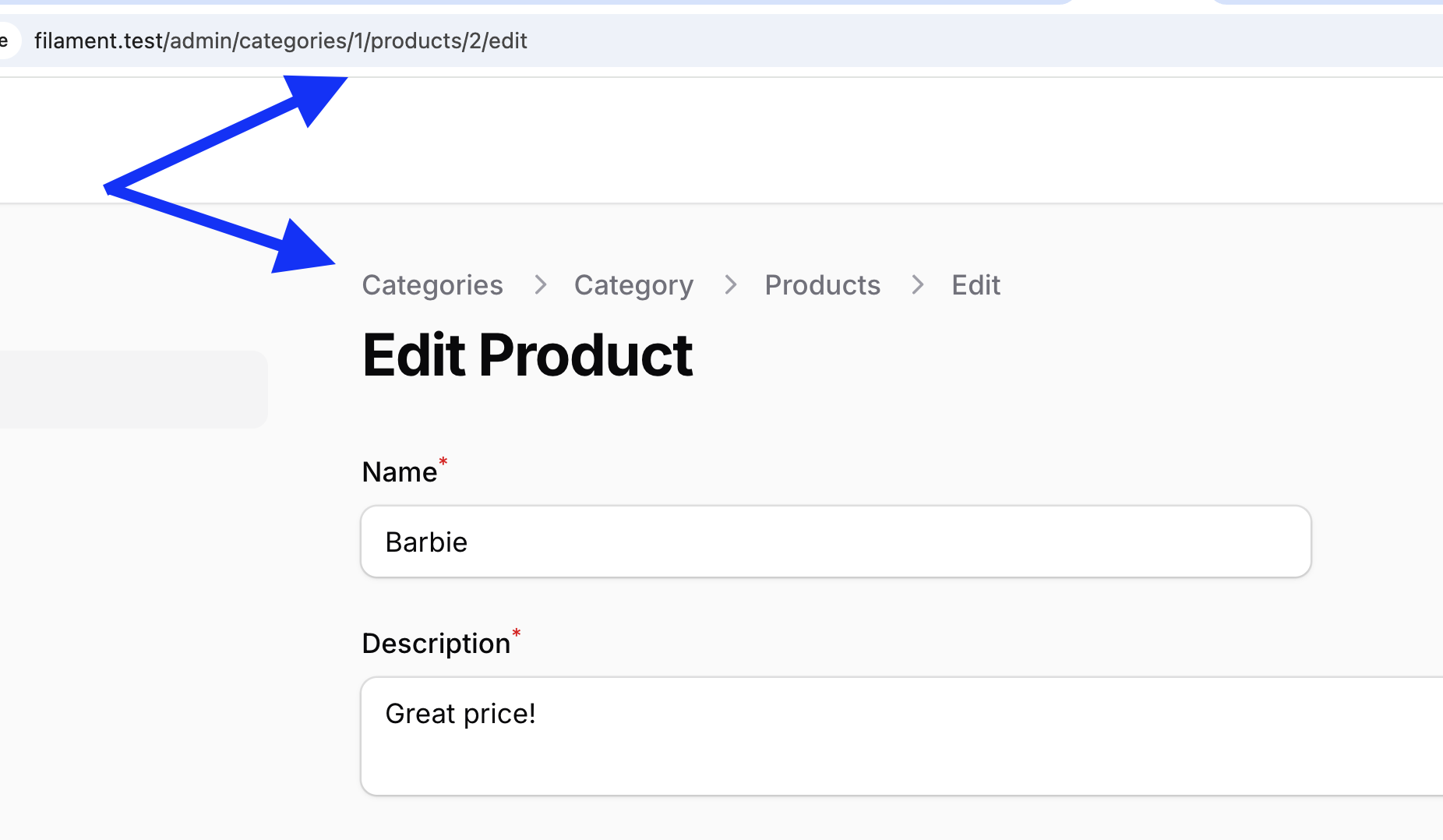Click the Edit Product page heading
The width and height of the screenshot is (1443, 840).
[527, 355]
